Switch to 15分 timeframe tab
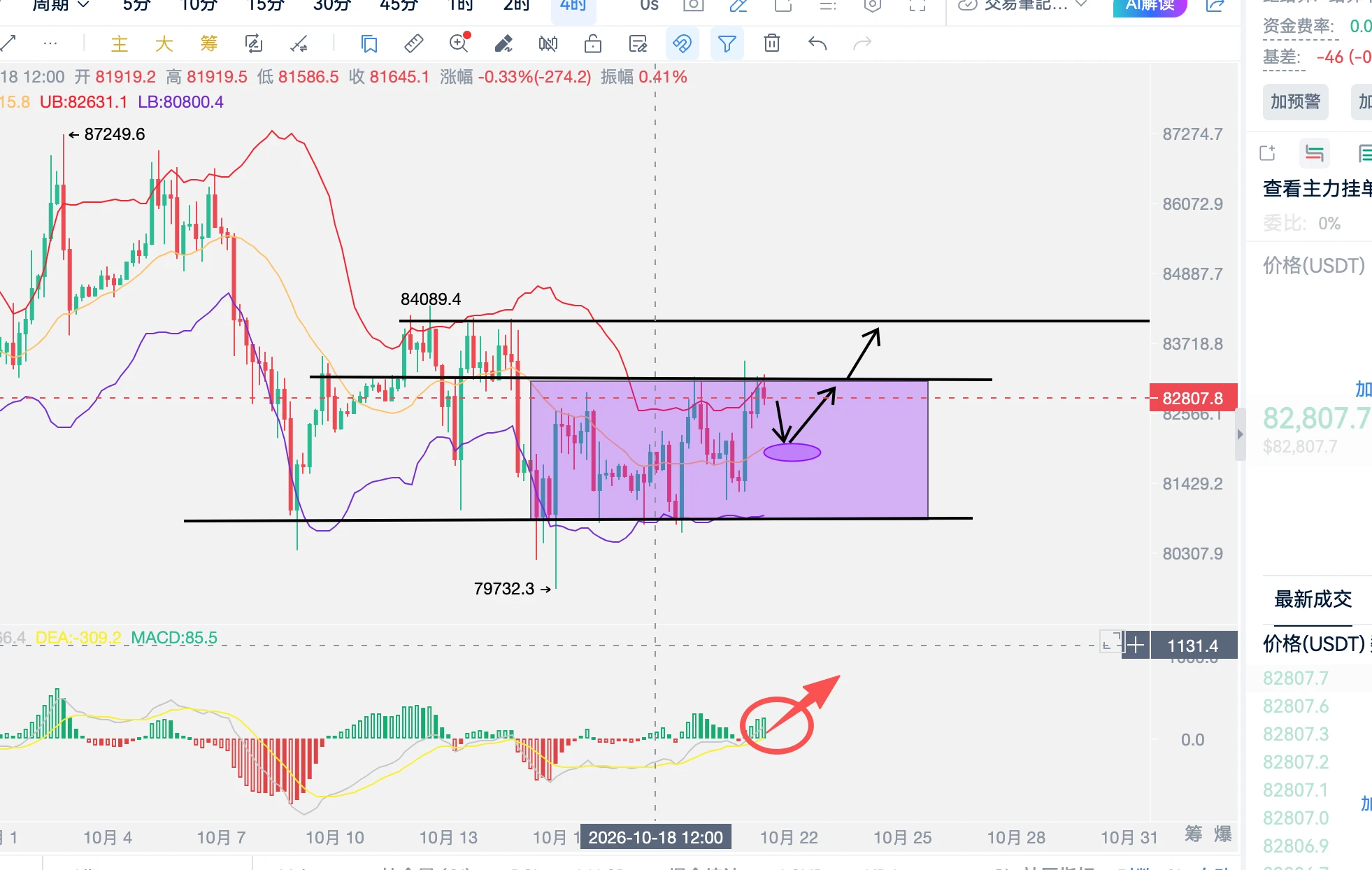The height and width of the screenshot is (870, 1372). 266,6
